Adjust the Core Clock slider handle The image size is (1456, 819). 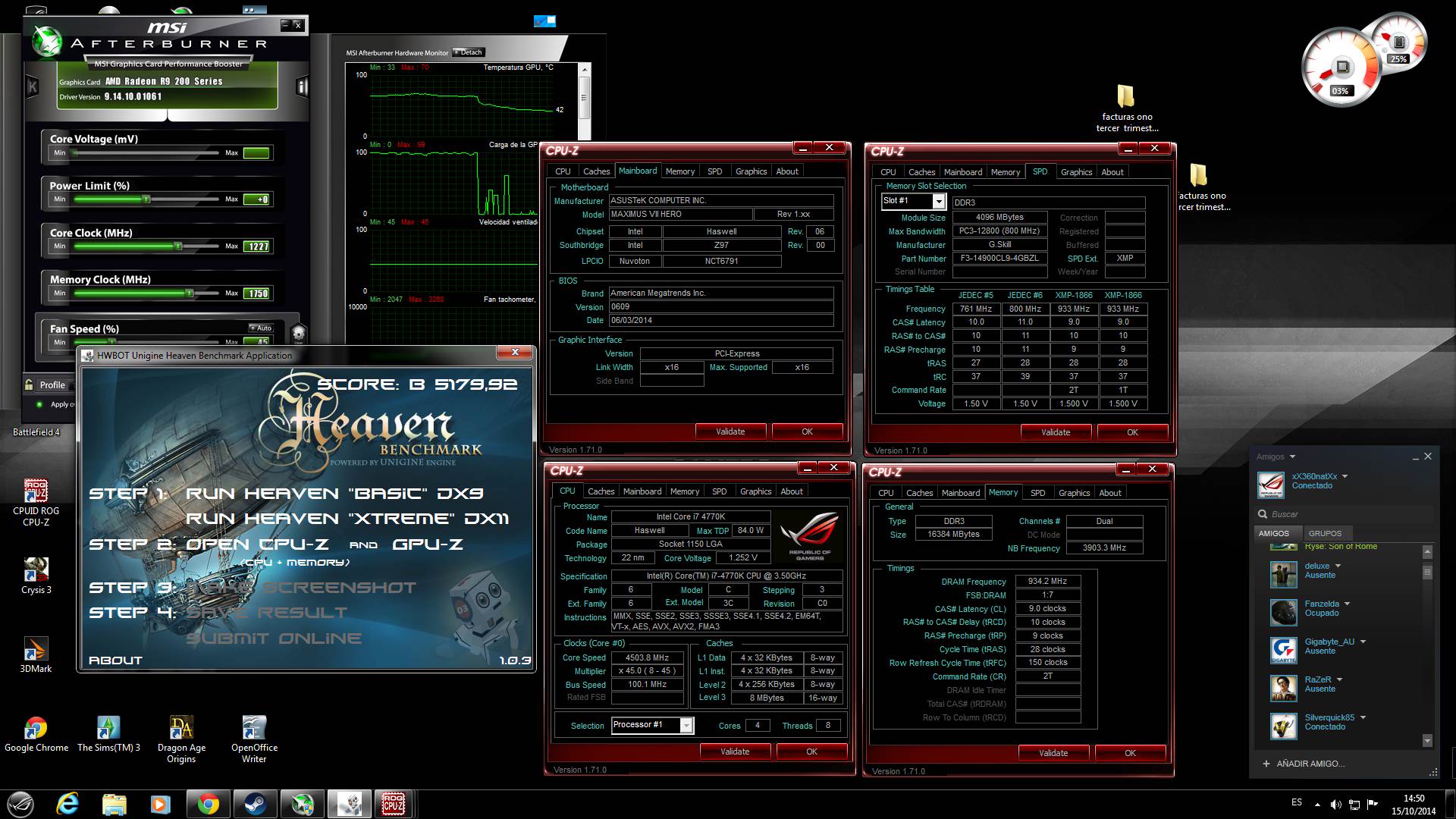[x=178, y=246]
